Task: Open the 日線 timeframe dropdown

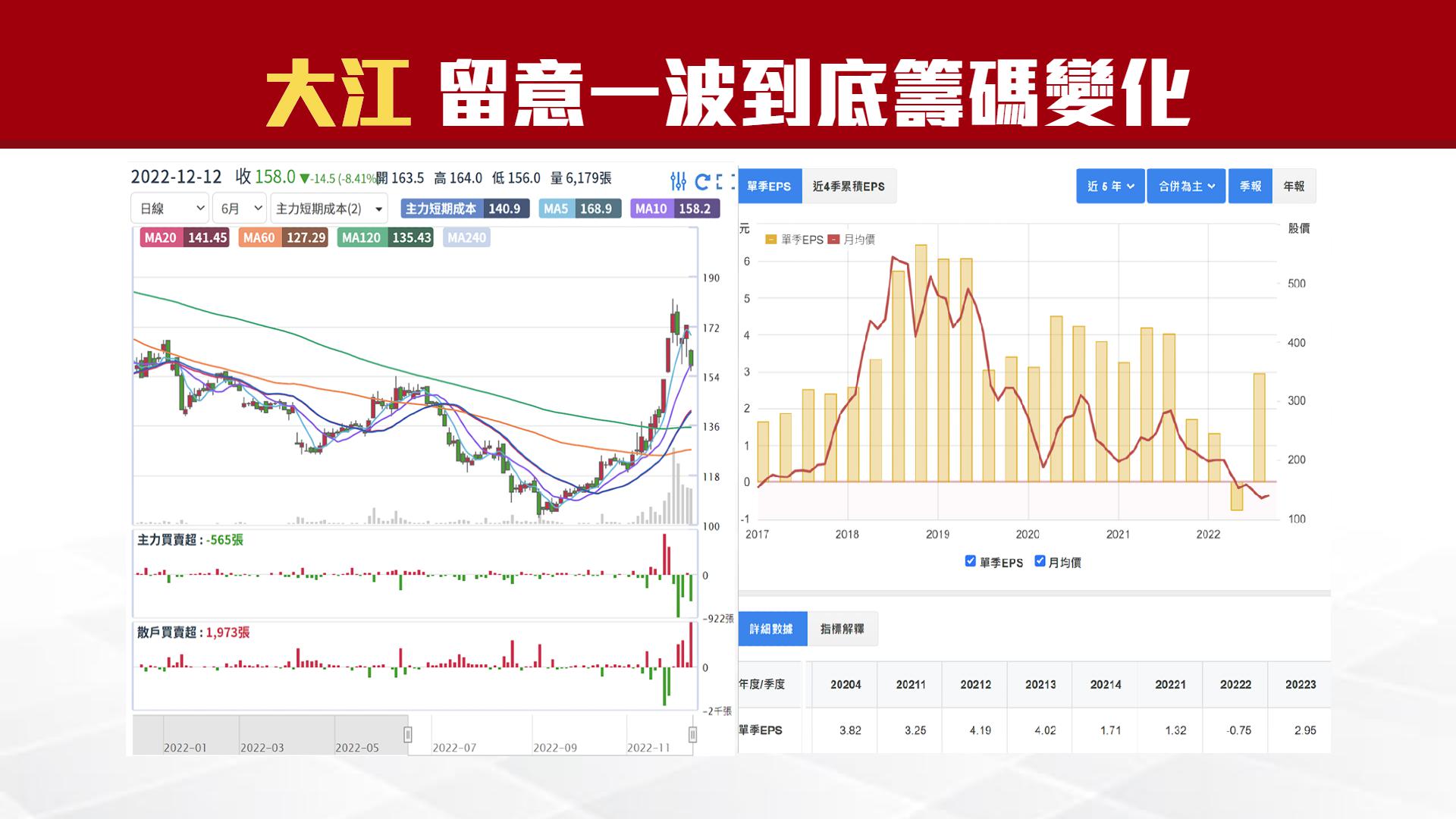Action: [x=170, y=209]
